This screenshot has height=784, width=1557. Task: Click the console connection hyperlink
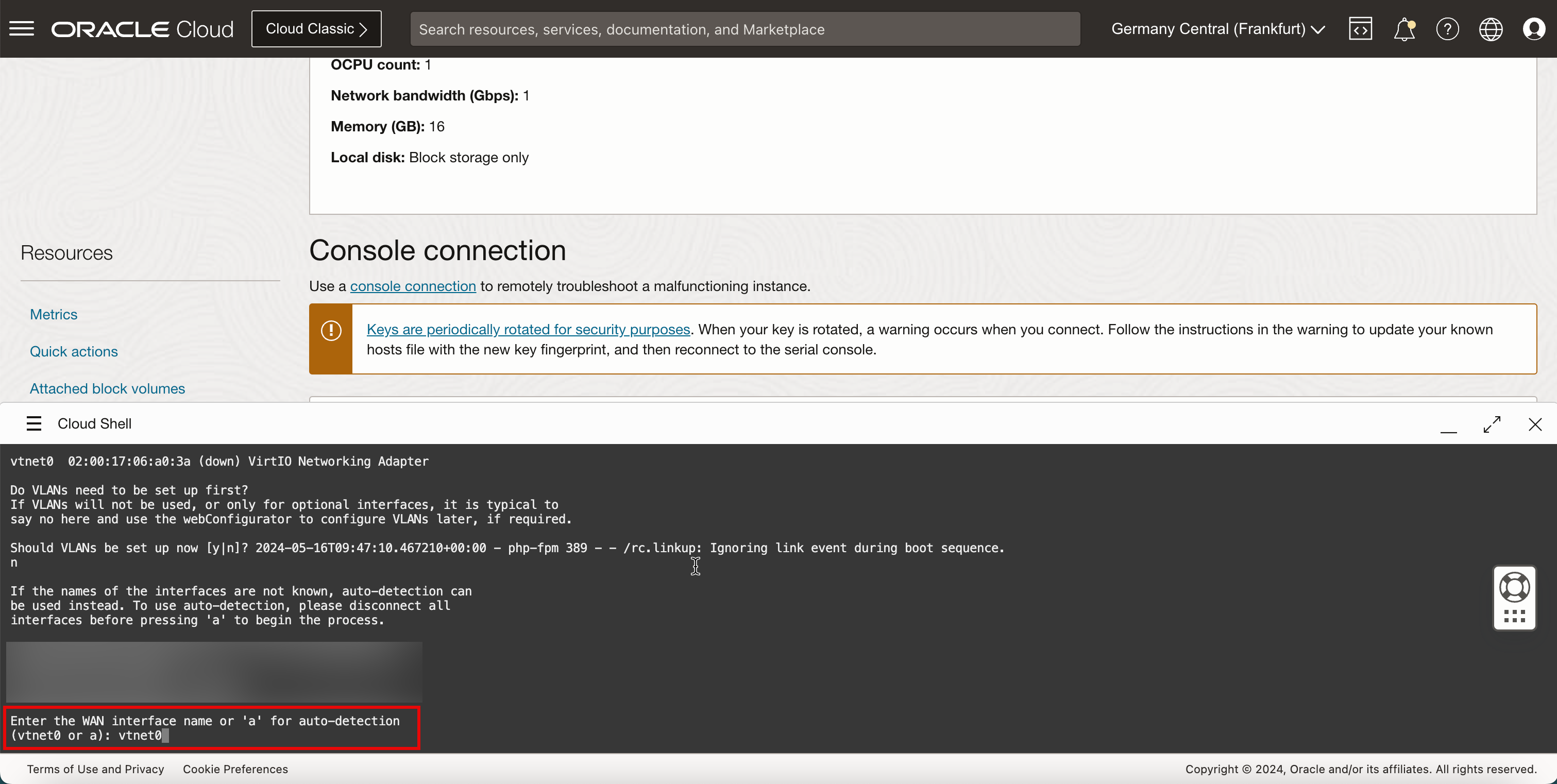(x=413, y=286)
